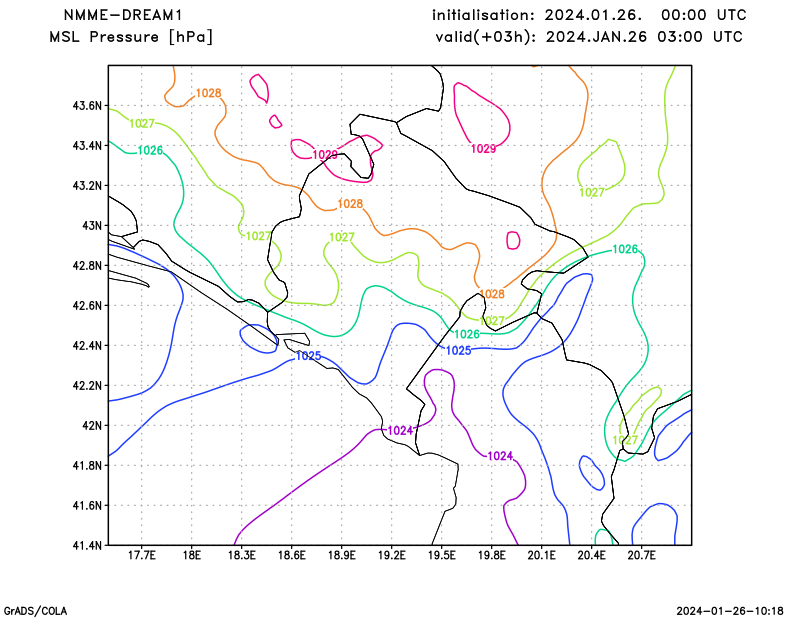Select the 18.6E longitude label
This screenshot has height=618, width=800.
tap(292, 555)
